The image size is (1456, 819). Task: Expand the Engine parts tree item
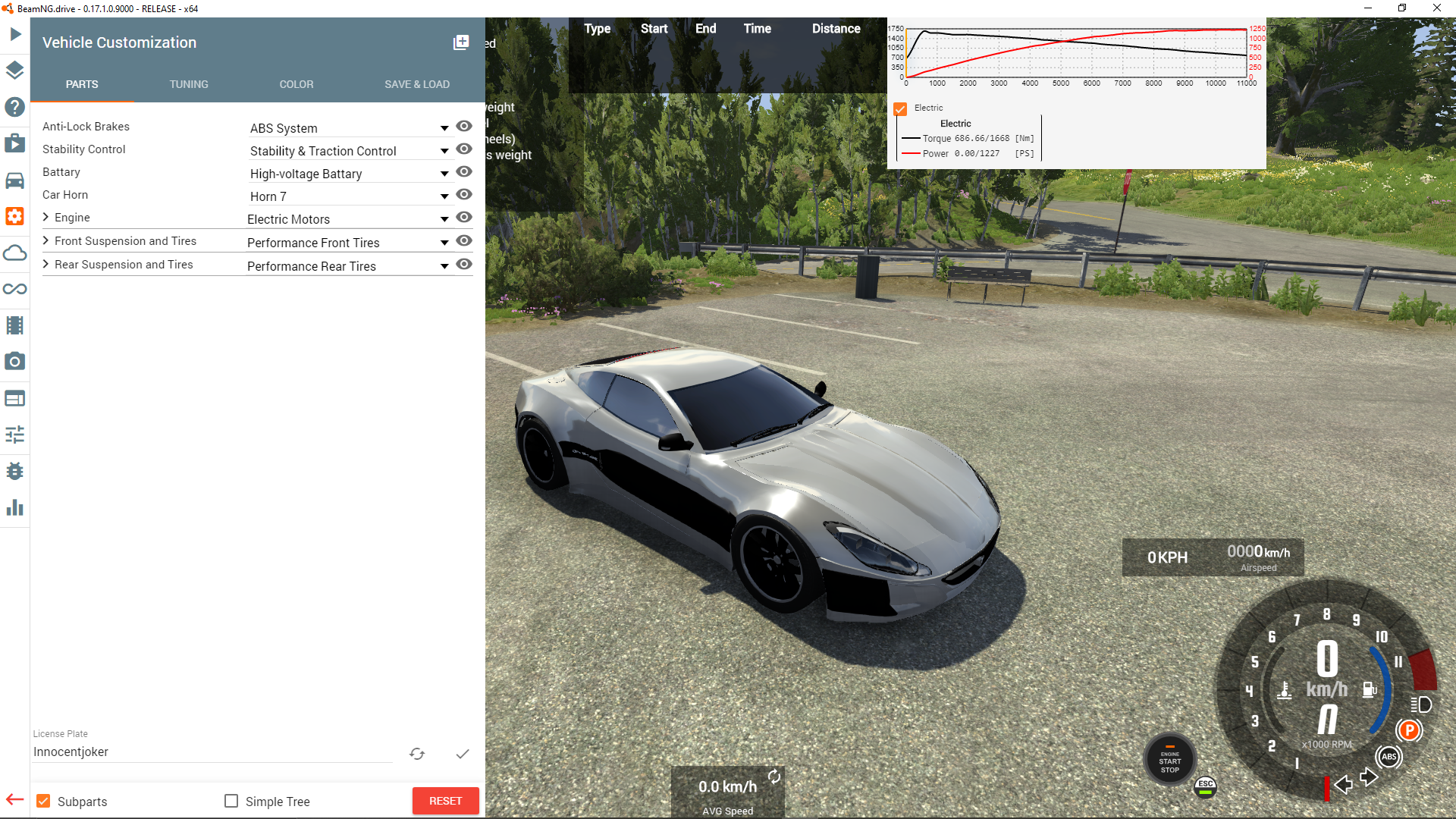point(46,218)
